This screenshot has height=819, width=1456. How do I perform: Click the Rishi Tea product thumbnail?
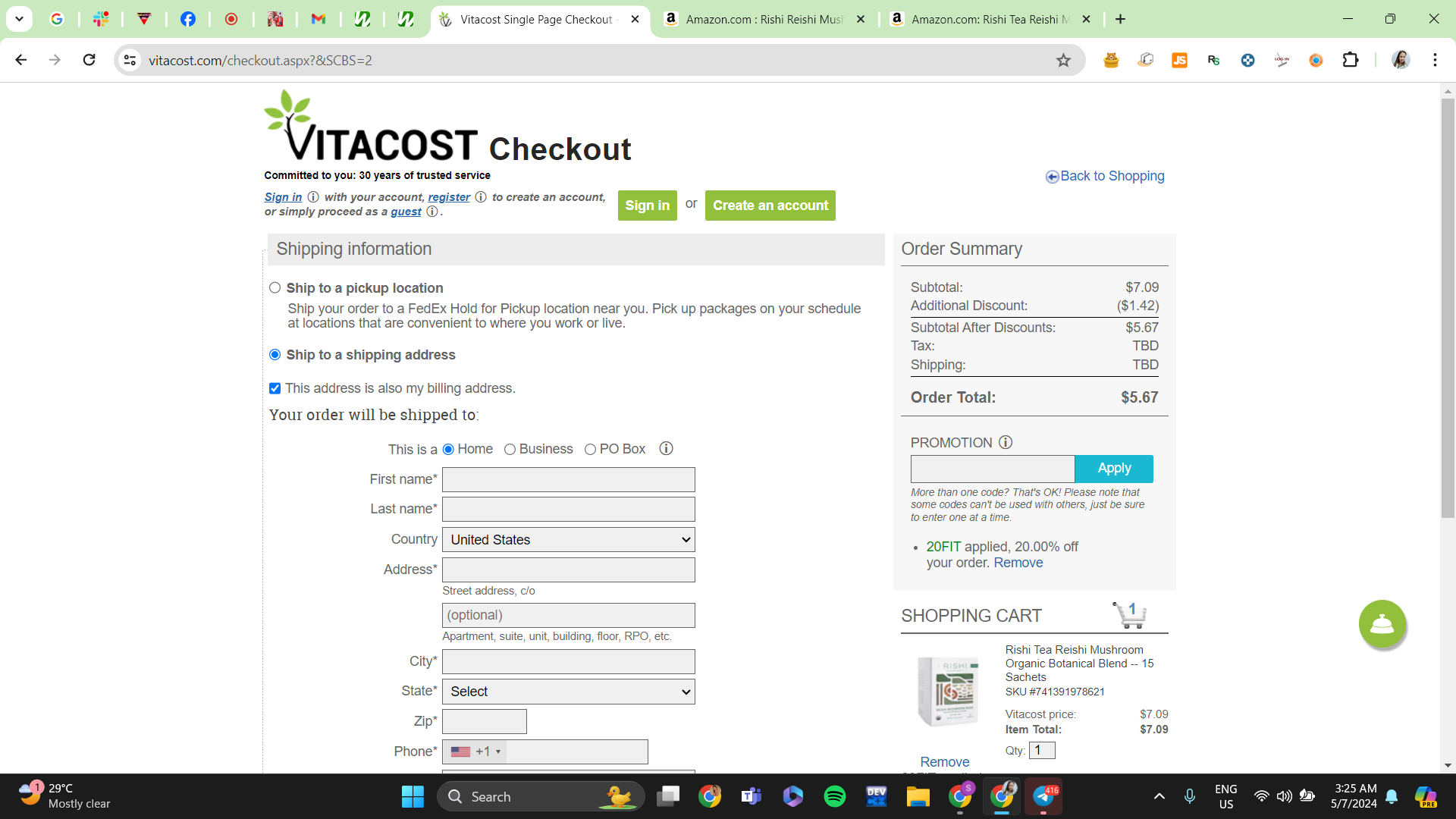click(x=948, y=691)
